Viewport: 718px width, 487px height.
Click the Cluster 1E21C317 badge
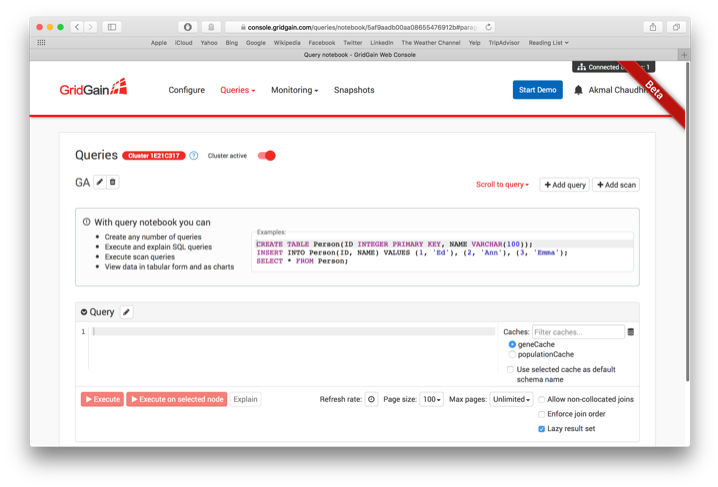coord(153,156)
